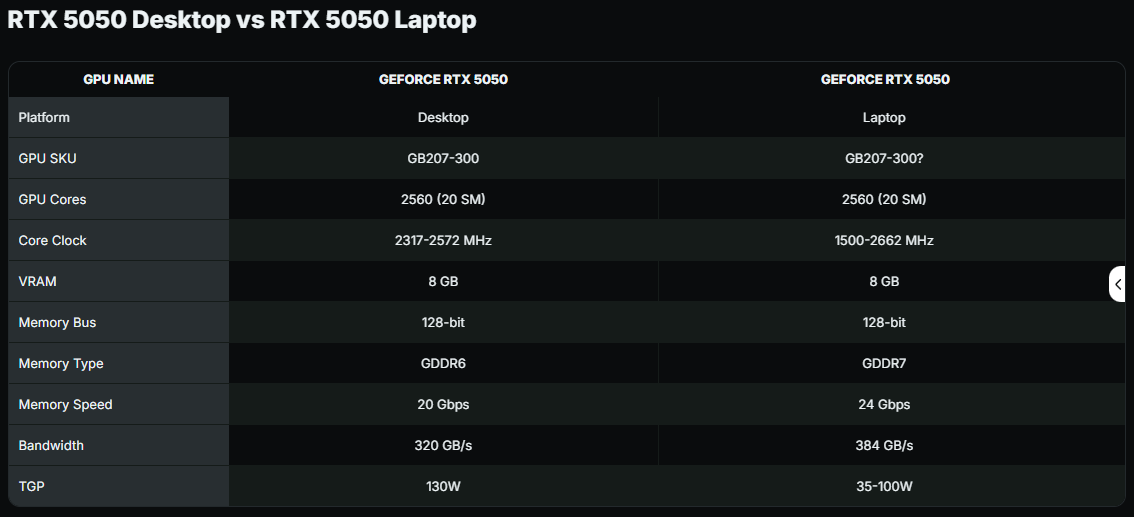
Task: Select the Bandwidth row label
Action: (51, 445)
